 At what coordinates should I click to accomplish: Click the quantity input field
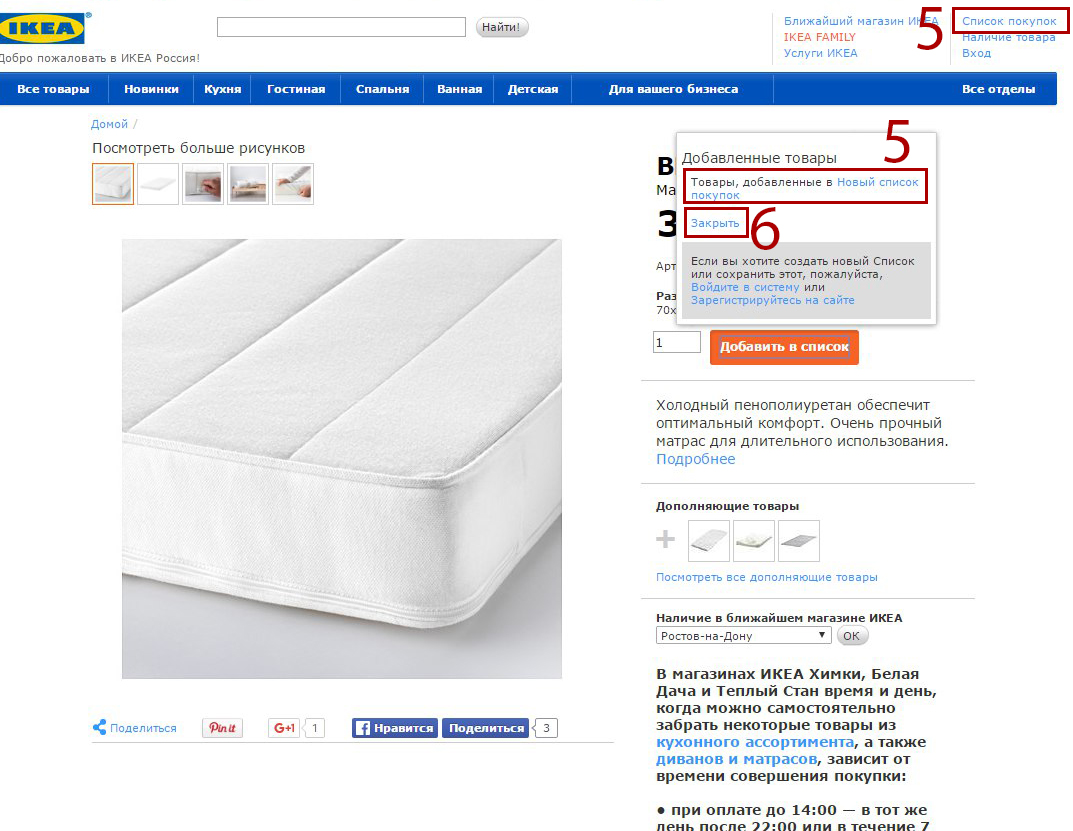(x=676, y=342)
